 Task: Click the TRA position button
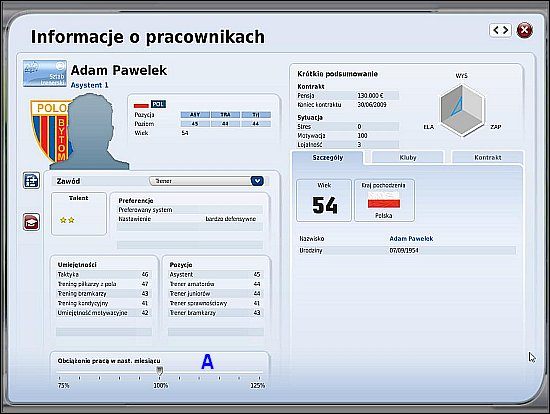tap(225, 114)
